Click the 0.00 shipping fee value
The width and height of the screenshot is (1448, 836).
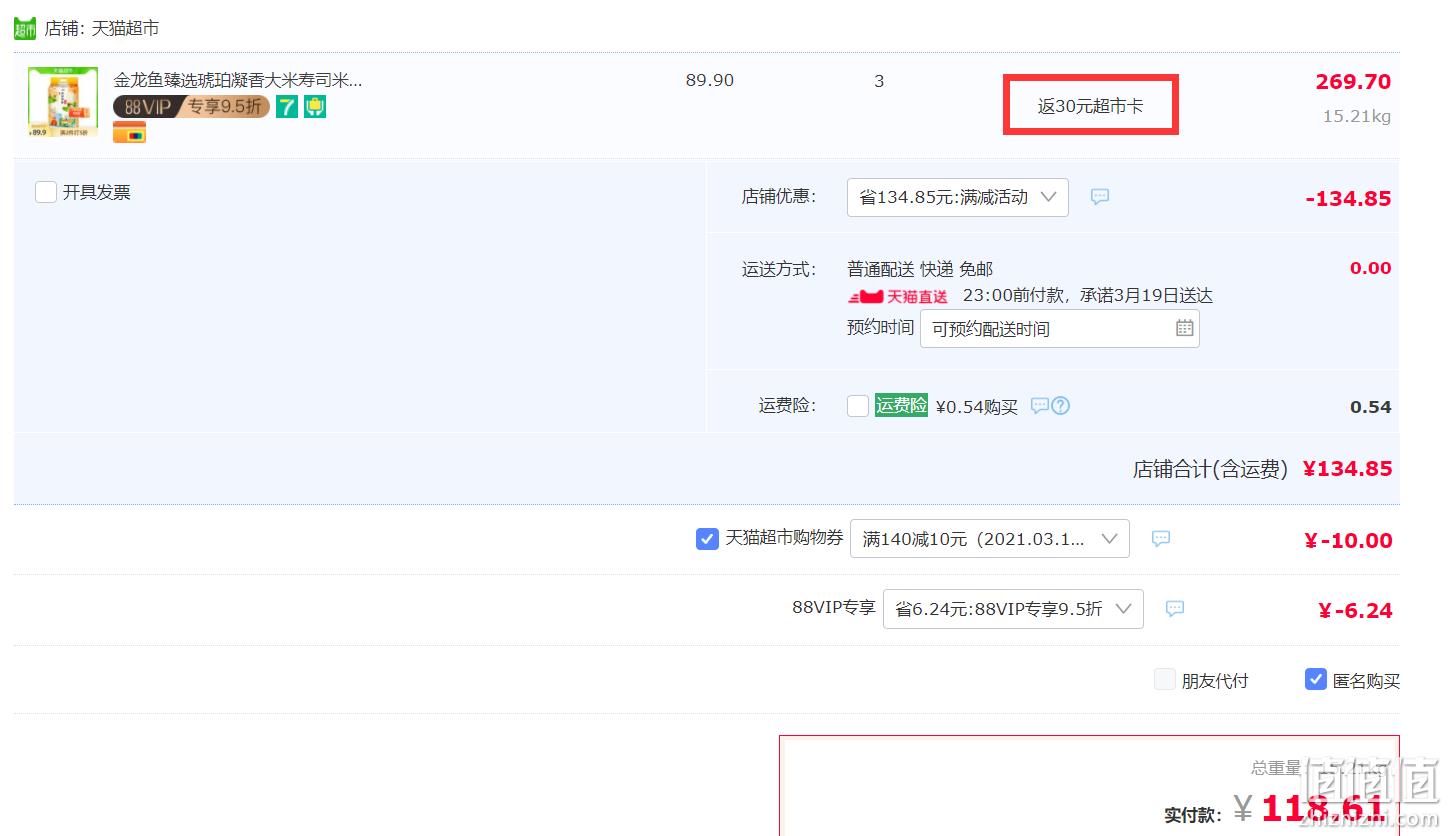coord(1370,268)
